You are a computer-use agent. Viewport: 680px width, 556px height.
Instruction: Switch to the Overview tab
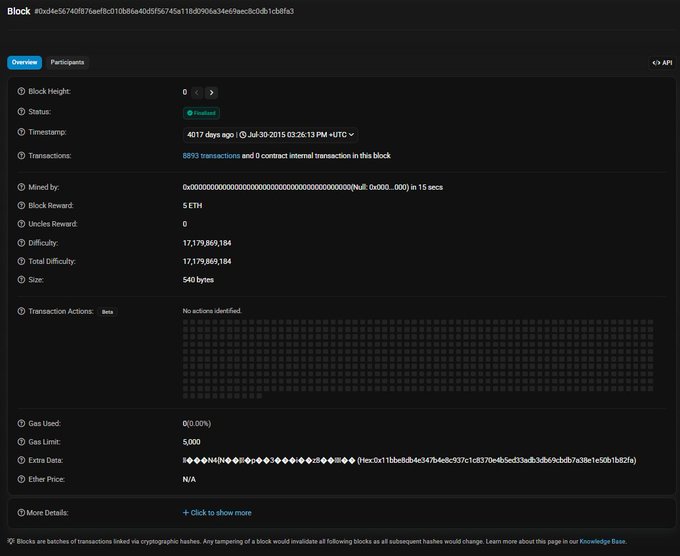(x=24, y=62)
